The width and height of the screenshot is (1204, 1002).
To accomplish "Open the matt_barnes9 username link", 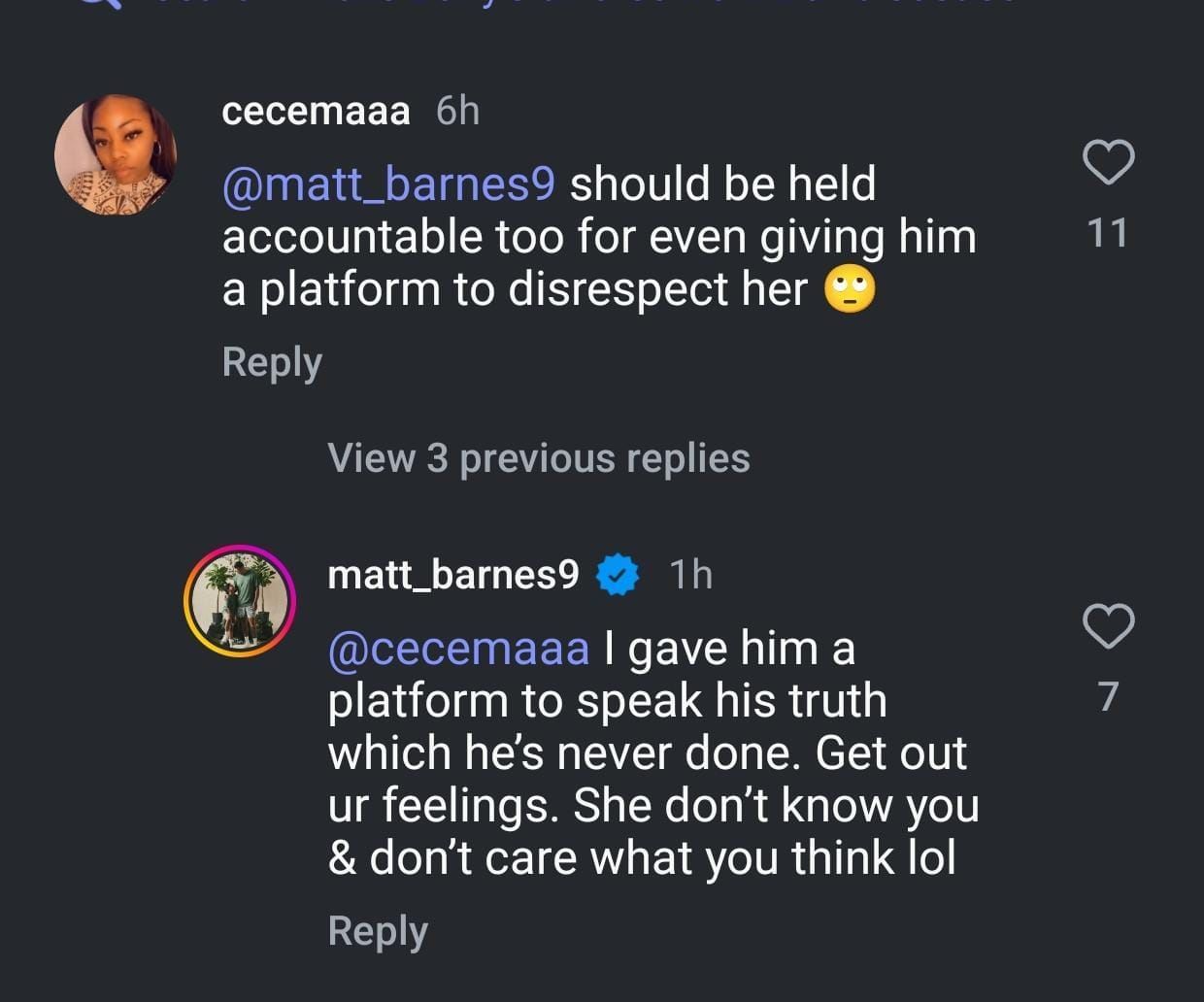I will [453, 575].
